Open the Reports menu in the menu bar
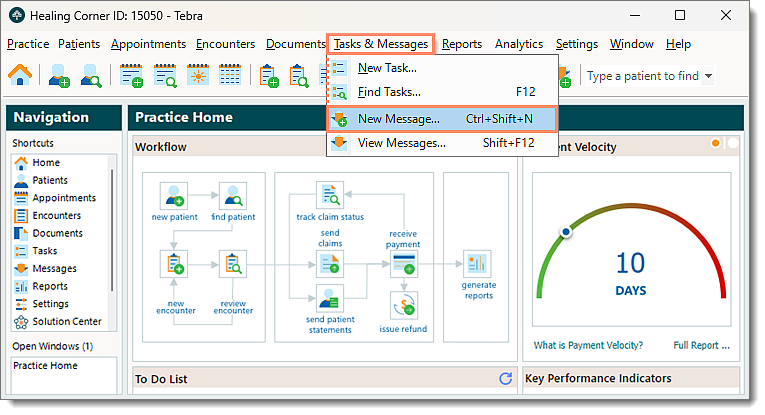This screenshot has height=415, width=765. point(462,44)
